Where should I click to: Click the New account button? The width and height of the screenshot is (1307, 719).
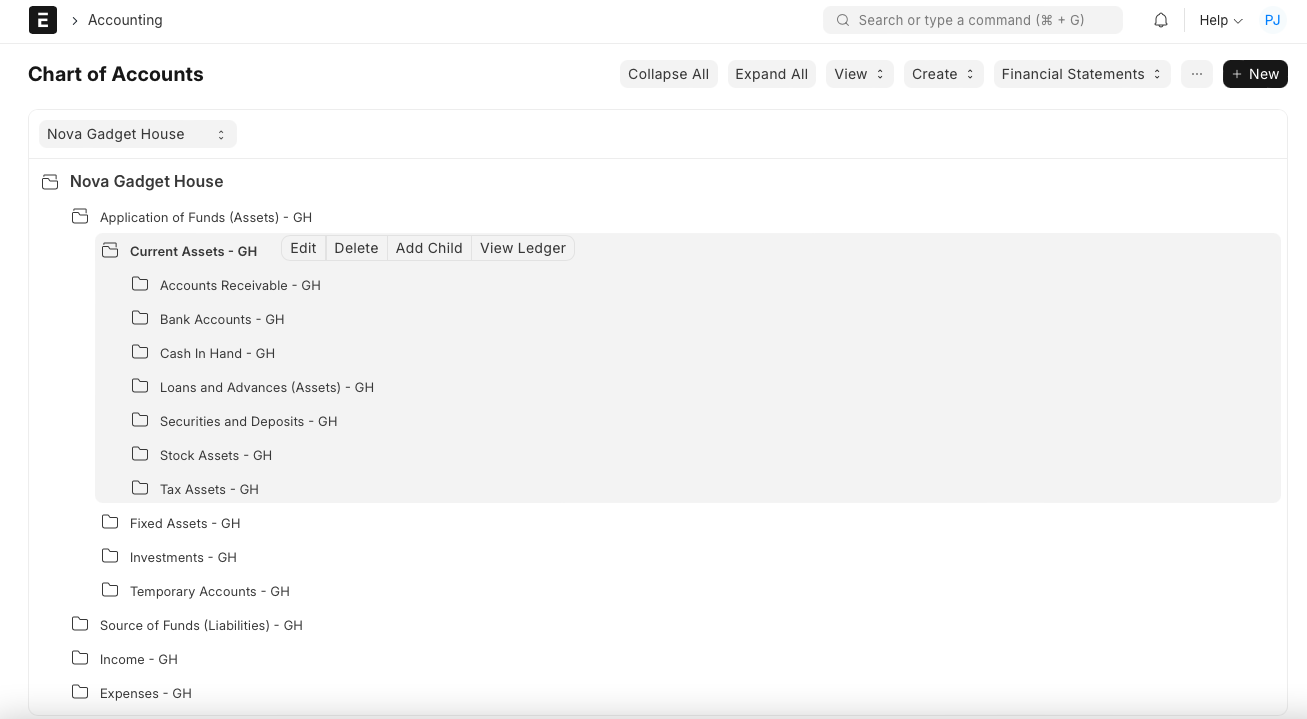tap(1254, 74)
